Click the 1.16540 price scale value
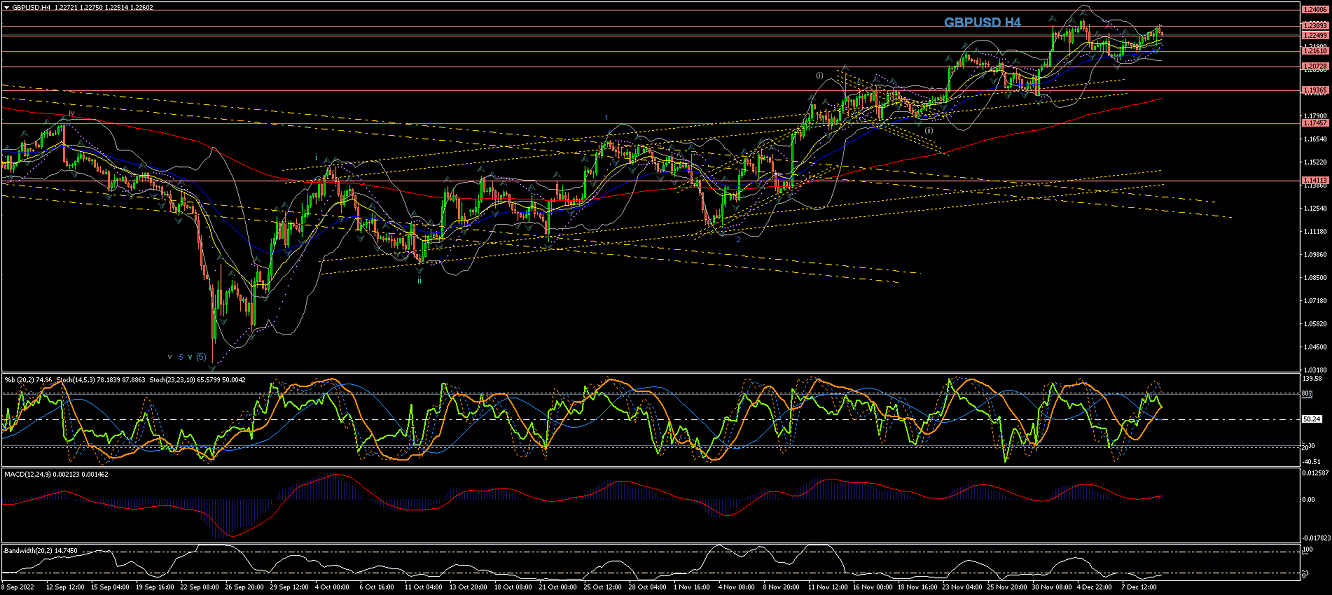Viewport: 1332px width, 595px height. coord(1314,138)
